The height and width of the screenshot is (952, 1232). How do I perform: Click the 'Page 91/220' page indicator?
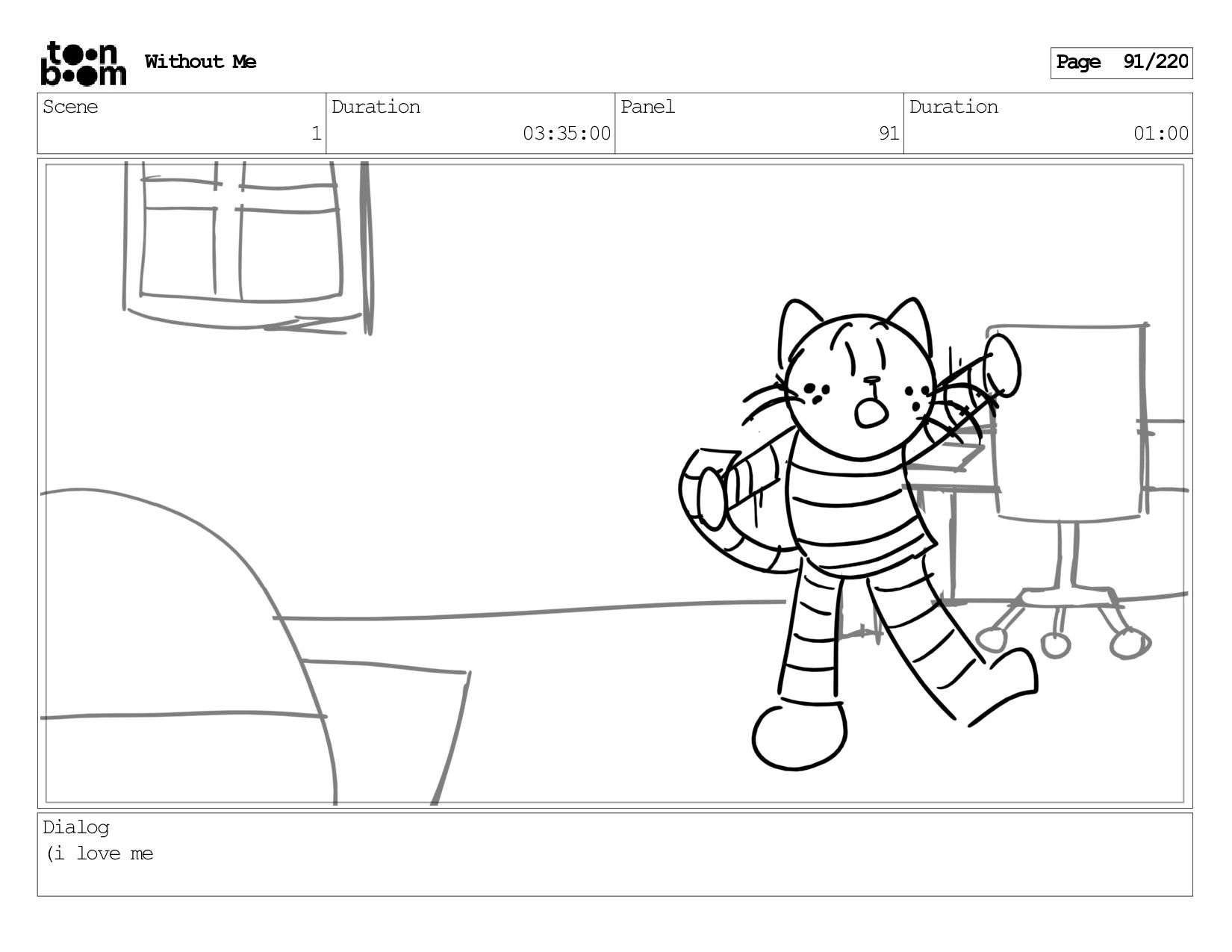1121,63
